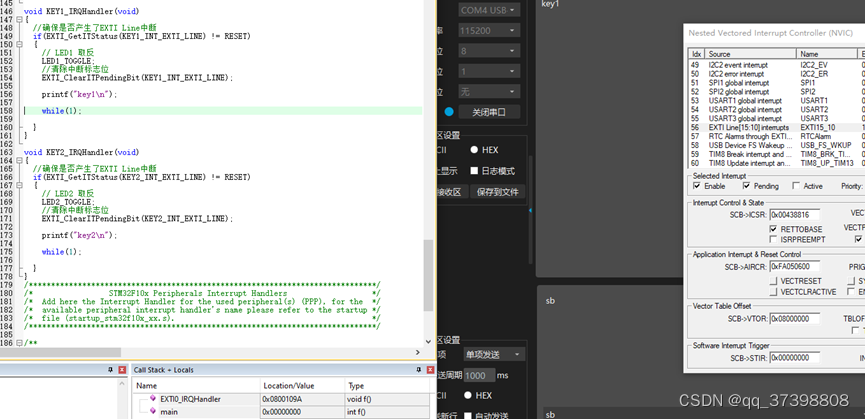Open the 单项发送 send mode dropdown

494,354
